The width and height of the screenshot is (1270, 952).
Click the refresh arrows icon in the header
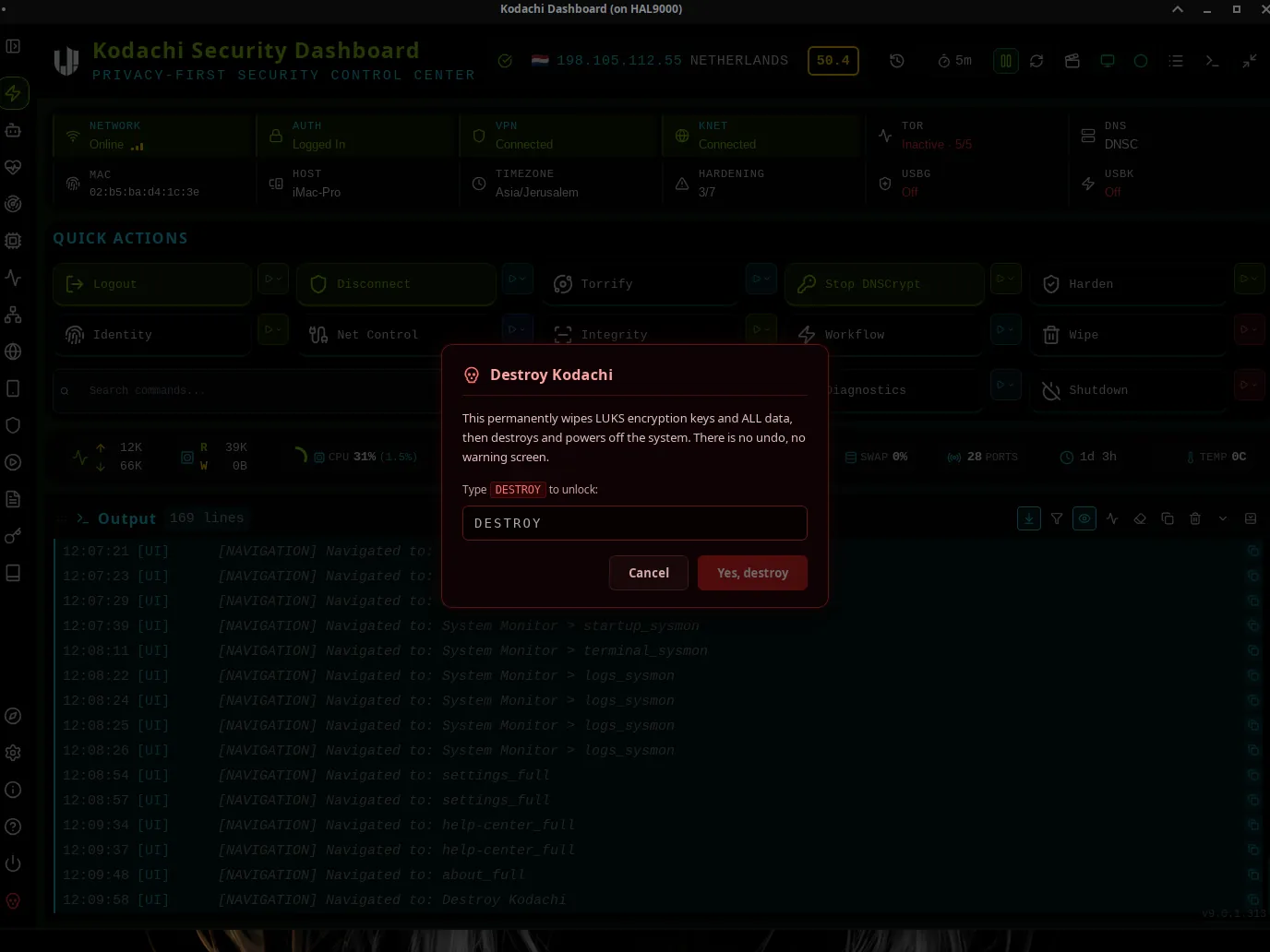click(1036, 61)
